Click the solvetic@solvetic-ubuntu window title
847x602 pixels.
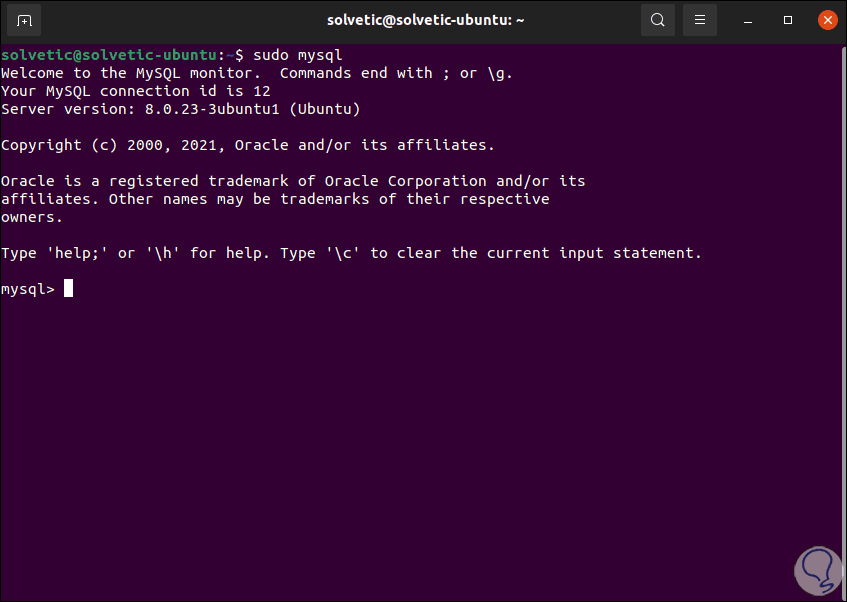point(423,20)
